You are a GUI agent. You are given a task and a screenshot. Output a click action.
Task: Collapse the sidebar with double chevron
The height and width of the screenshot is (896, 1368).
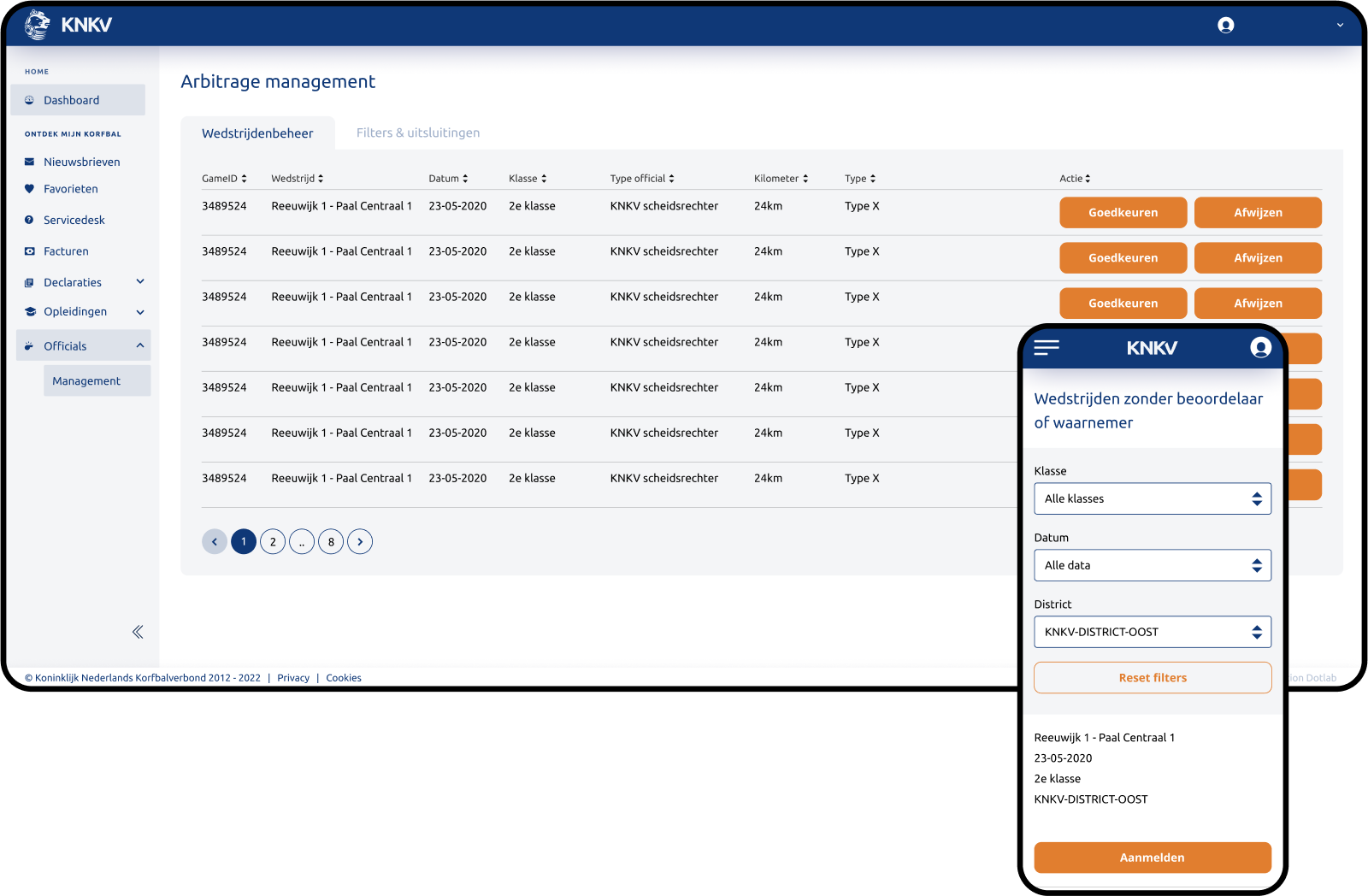(x=138, y=632)
